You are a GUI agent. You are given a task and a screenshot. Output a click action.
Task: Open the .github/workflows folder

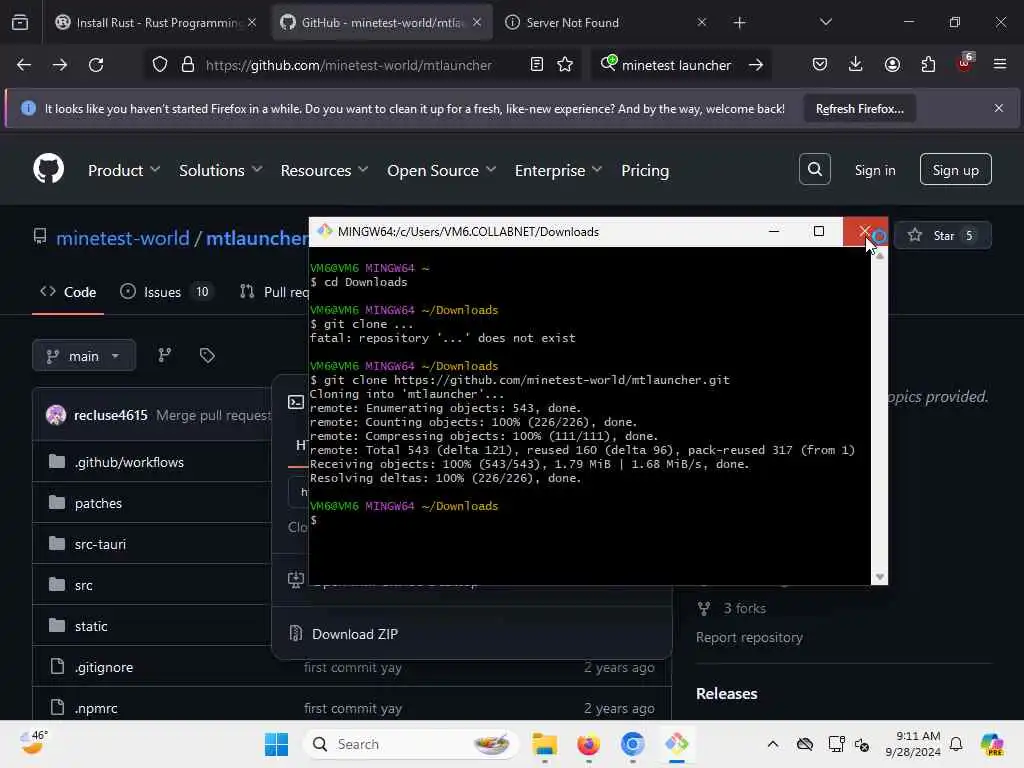pos(129,462)
